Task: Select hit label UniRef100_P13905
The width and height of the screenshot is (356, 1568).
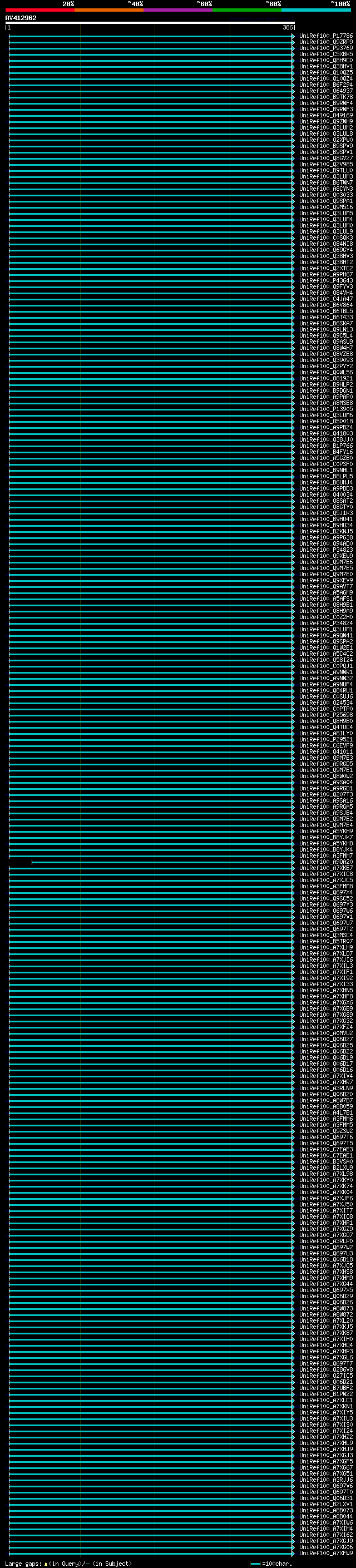Action: point(325,409)
